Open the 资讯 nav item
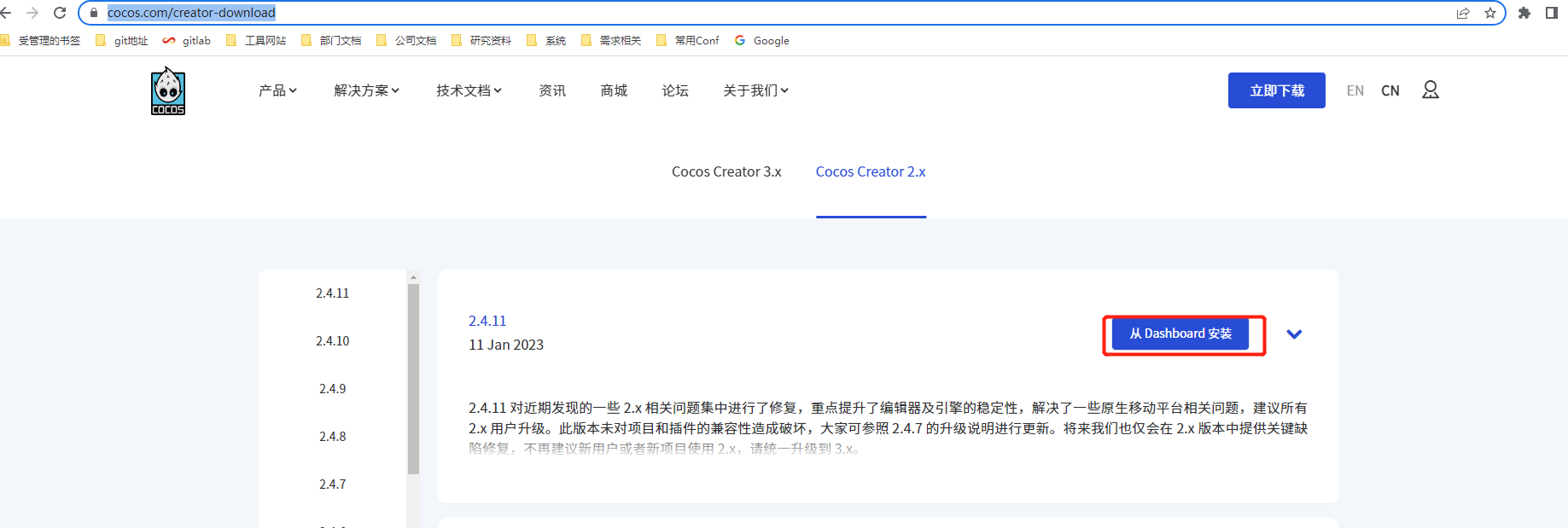1568x528 pixels. [552, 90]
